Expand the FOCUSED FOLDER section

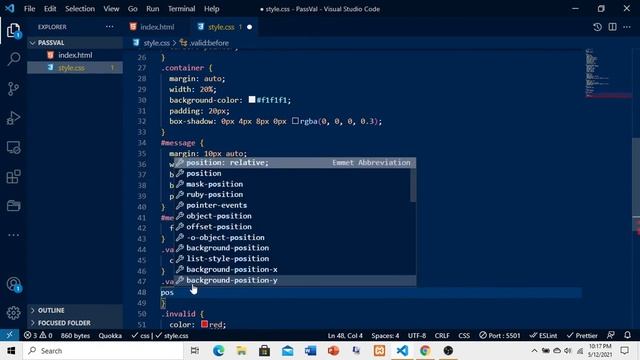(75, 323)
